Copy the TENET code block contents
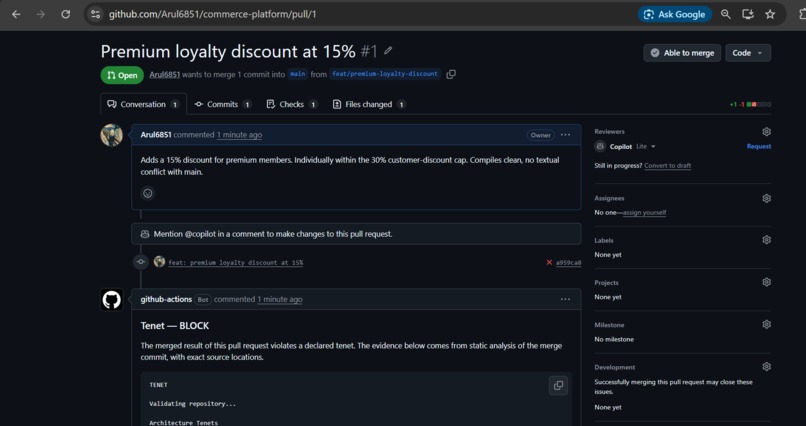The image size is (806, 426). (x=558, y=385)
